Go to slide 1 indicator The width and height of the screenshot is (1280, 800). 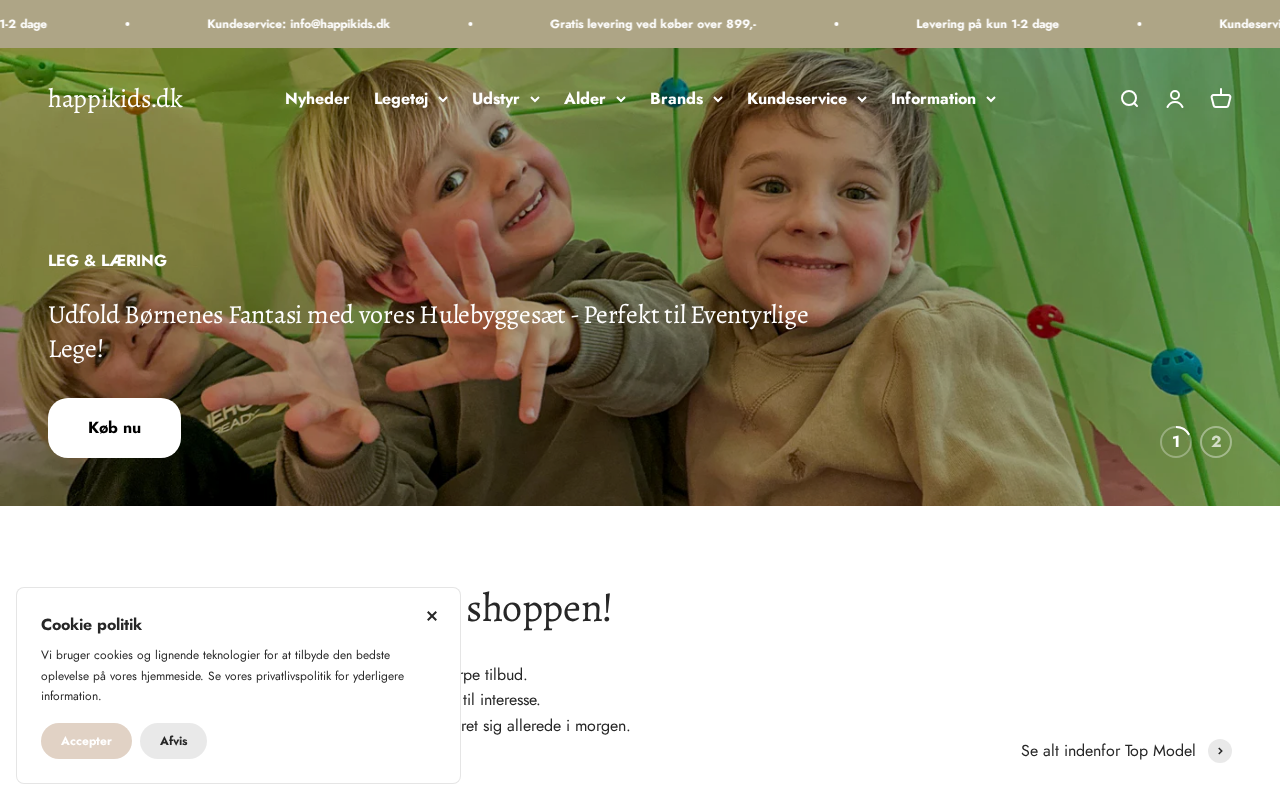click(1176, 442)
